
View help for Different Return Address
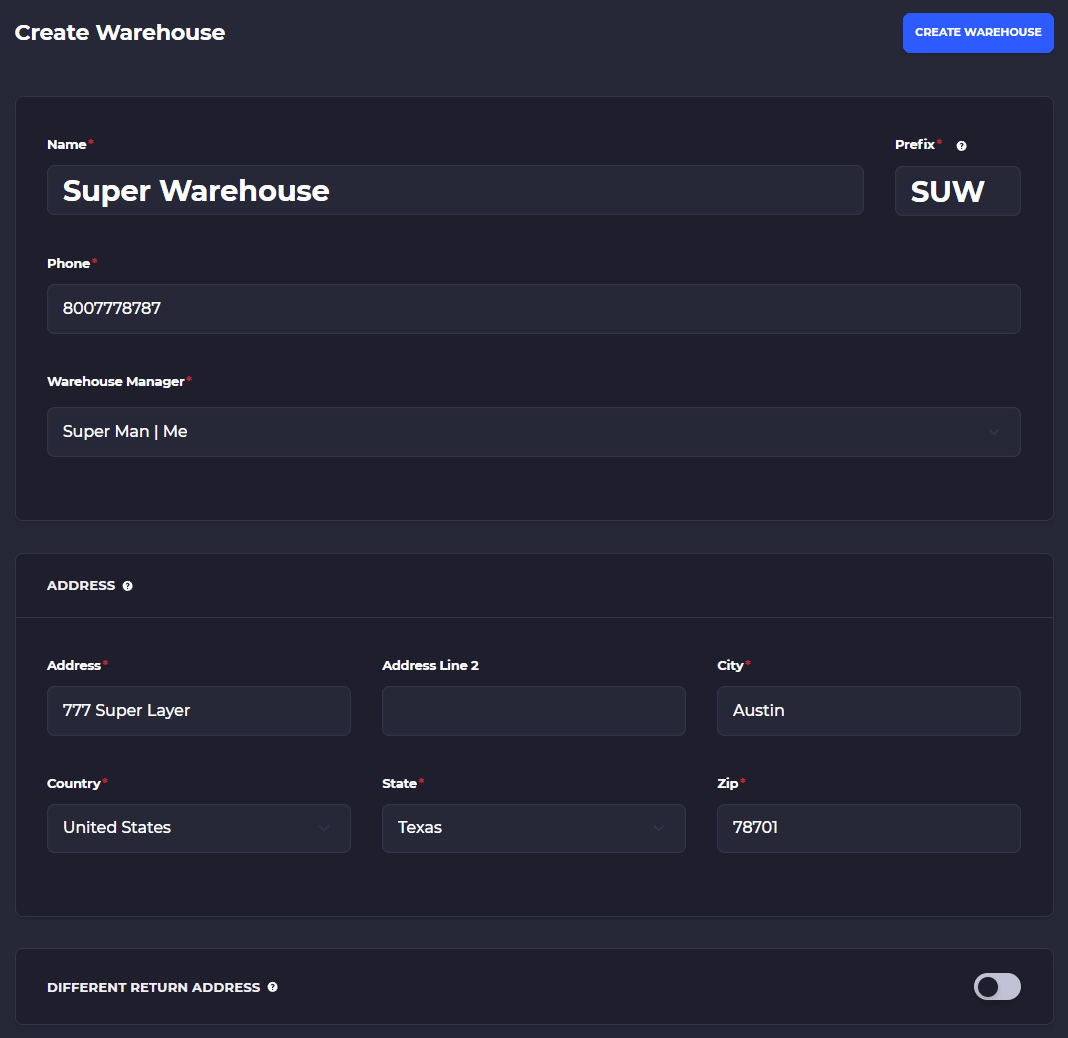coord(272,987)
